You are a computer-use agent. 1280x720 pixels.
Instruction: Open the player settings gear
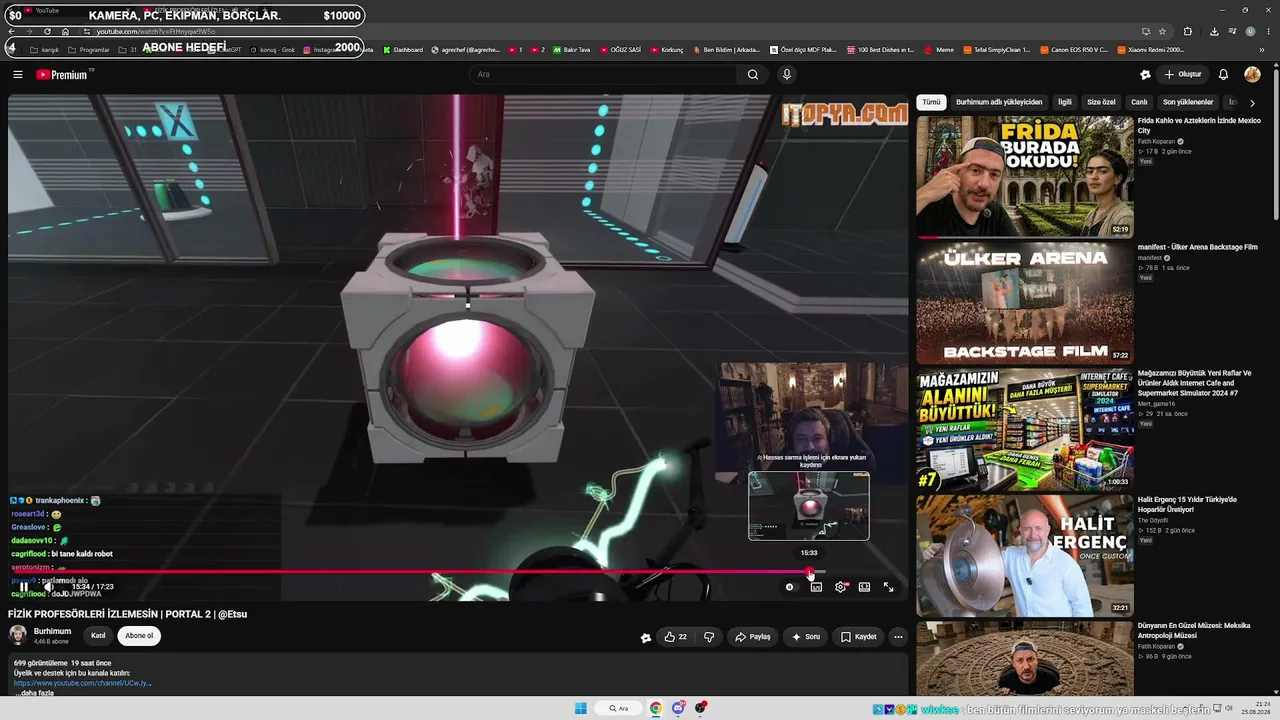[840, 587]
